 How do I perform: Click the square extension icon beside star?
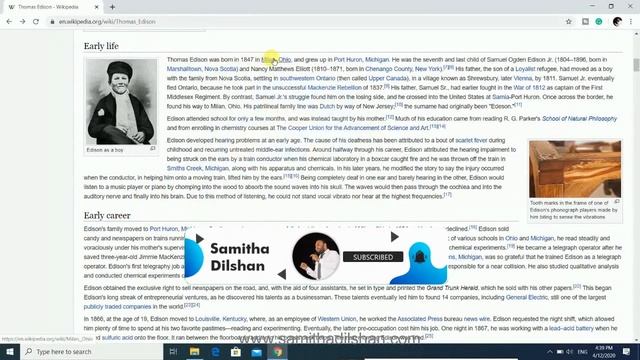(585, 22)
